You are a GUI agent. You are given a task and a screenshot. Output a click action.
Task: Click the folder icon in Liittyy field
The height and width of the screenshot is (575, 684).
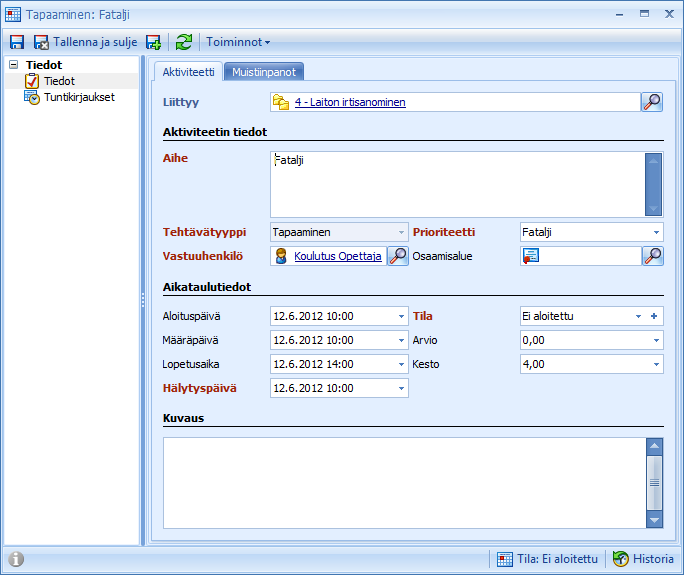click(281, 103)
